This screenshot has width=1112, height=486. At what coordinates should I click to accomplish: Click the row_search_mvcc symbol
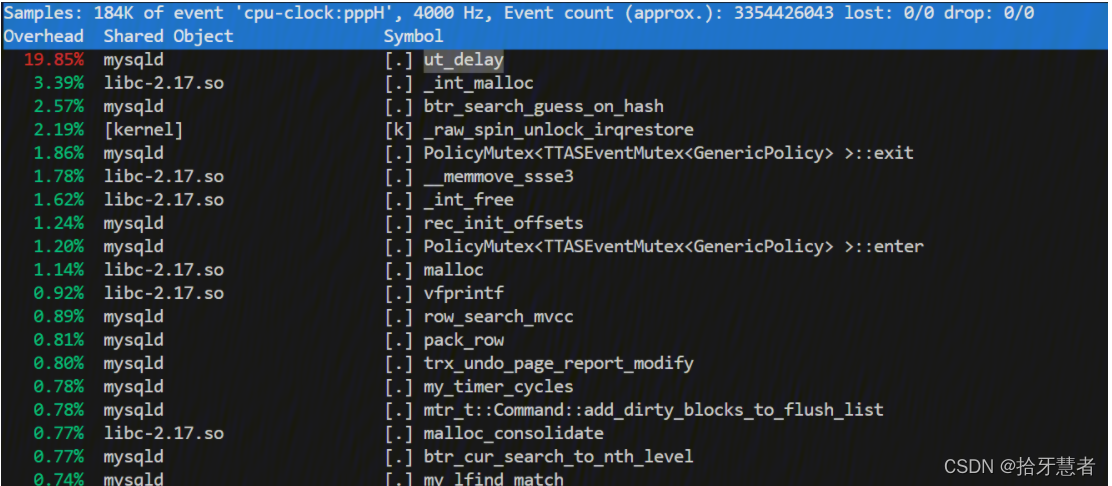(x=499, y=316)
